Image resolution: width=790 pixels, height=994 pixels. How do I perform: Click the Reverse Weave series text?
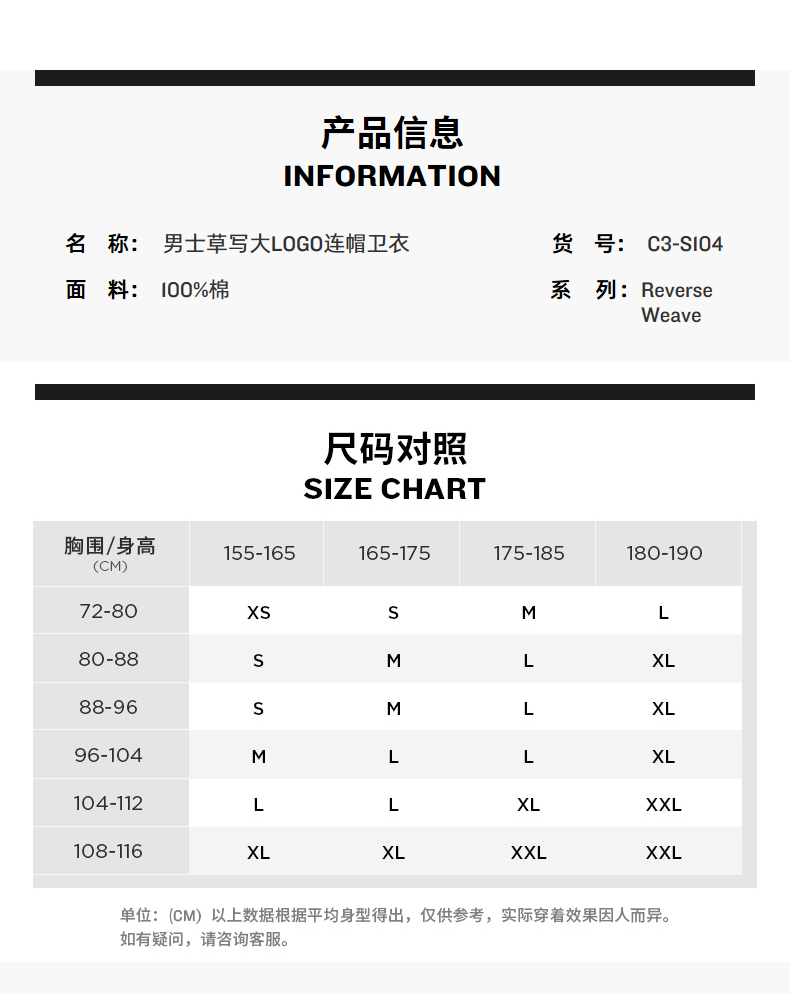(677, 302)
